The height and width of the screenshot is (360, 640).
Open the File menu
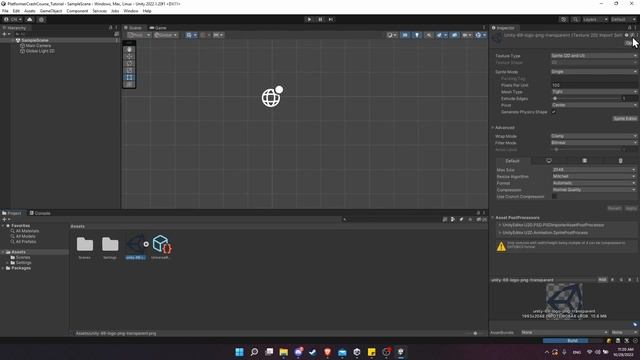tap(5, 11)
